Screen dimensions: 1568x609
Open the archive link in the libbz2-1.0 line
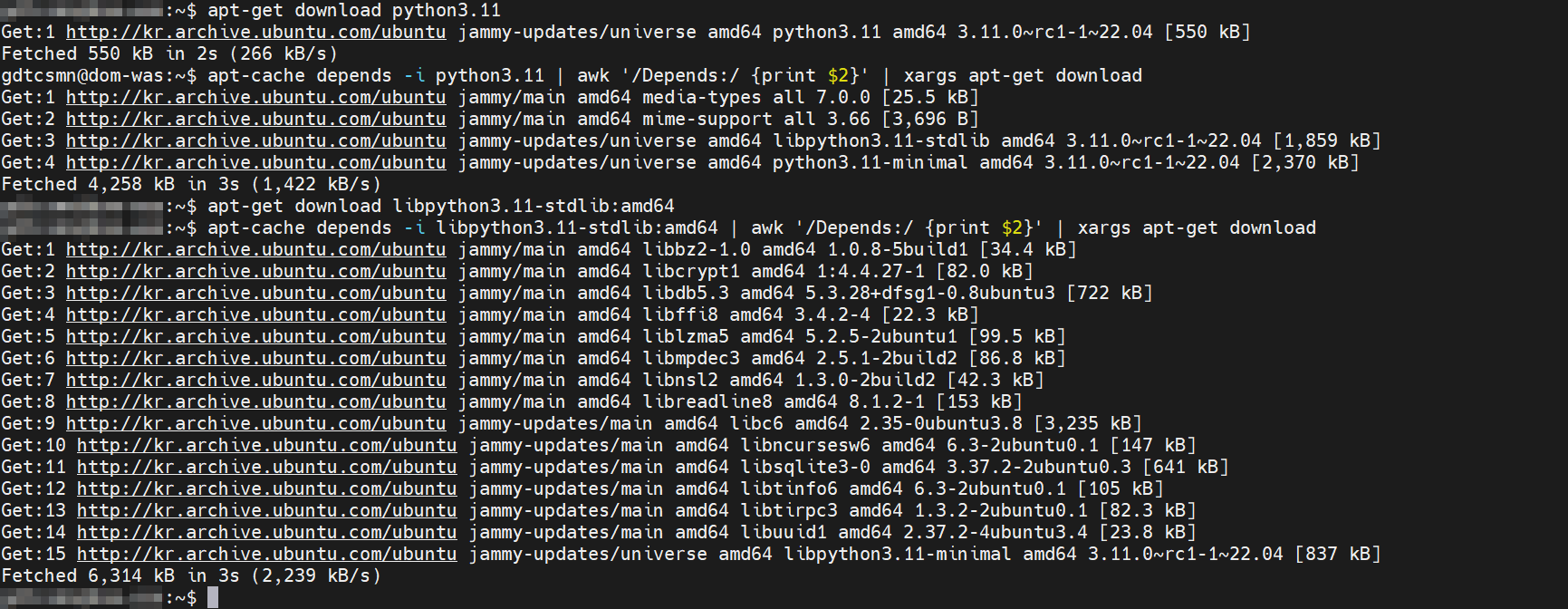pyautogui.click(x=256, y=249)
